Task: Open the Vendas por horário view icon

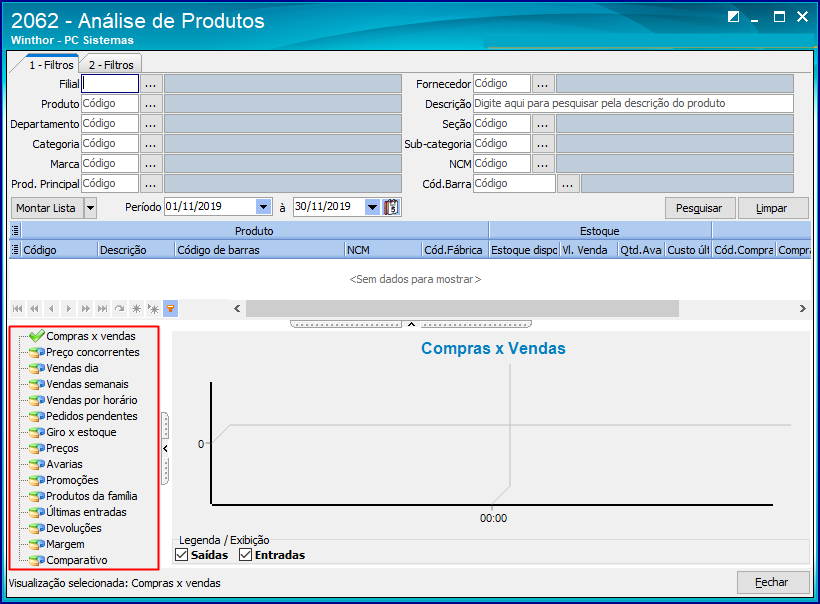Action: pyautogui.click(x=37, y=400)
